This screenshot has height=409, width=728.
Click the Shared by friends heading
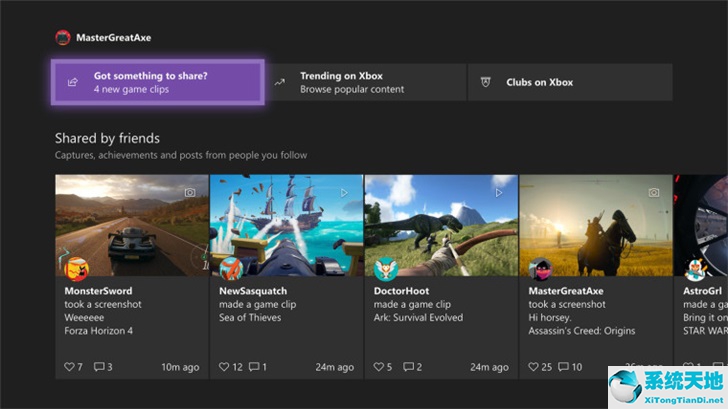[x=107, y=138]
